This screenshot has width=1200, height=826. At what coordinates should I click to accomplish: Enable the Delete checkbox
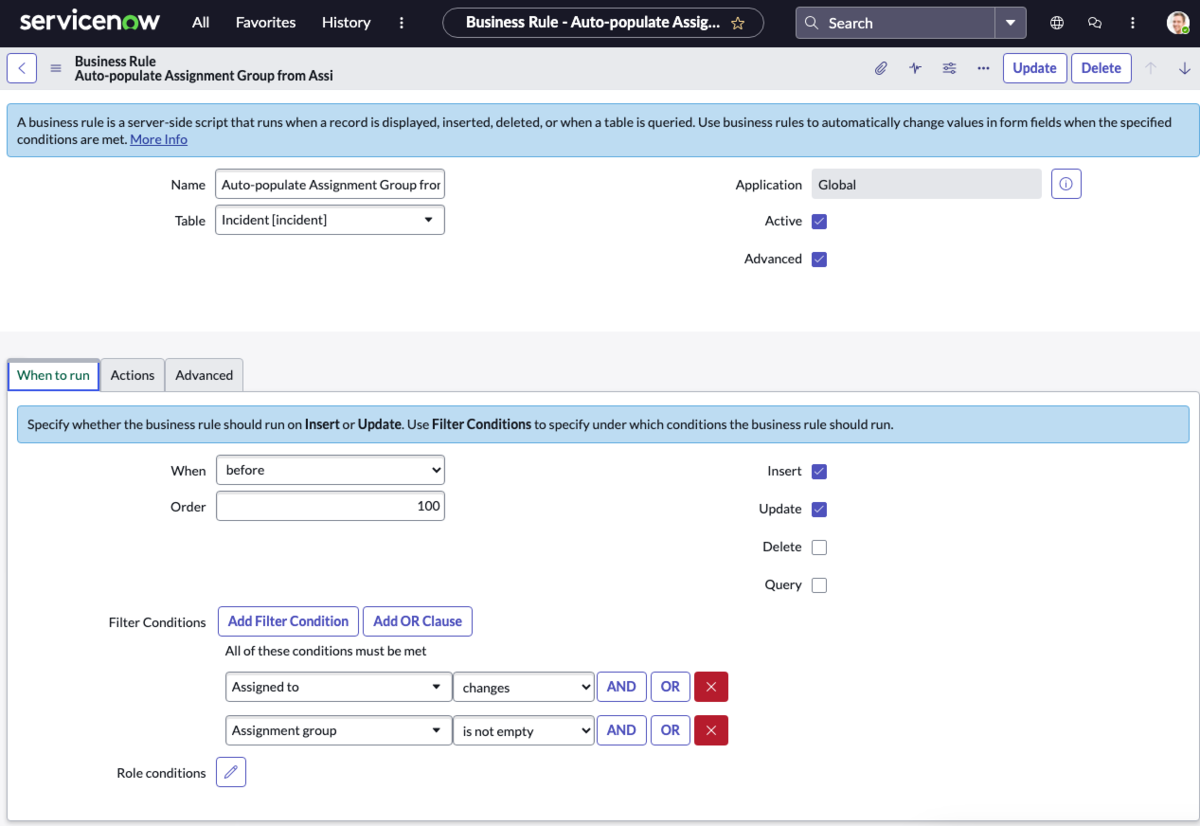pos(819,547)
